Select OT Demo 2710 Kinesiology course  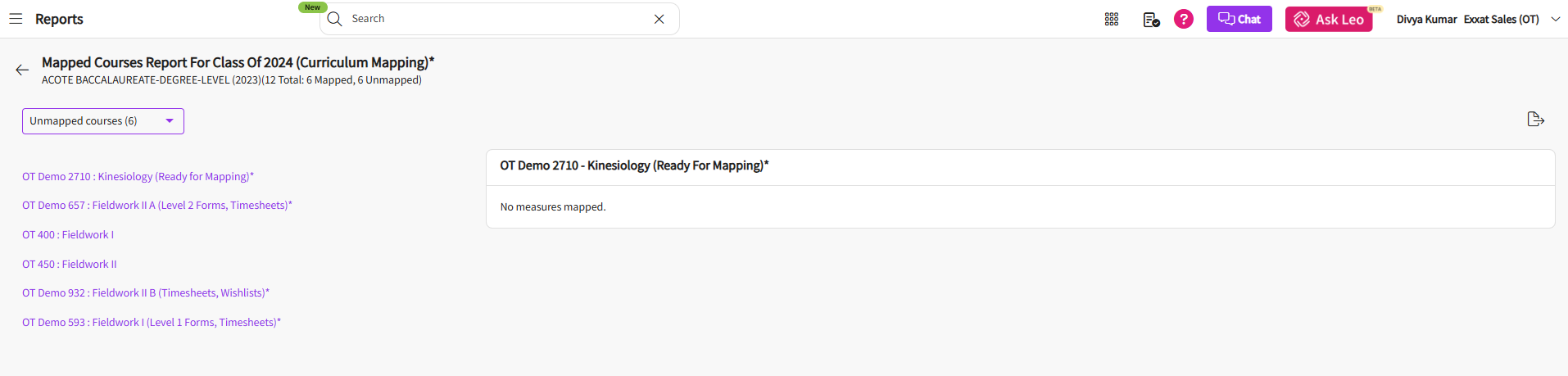tap(138, 176)
